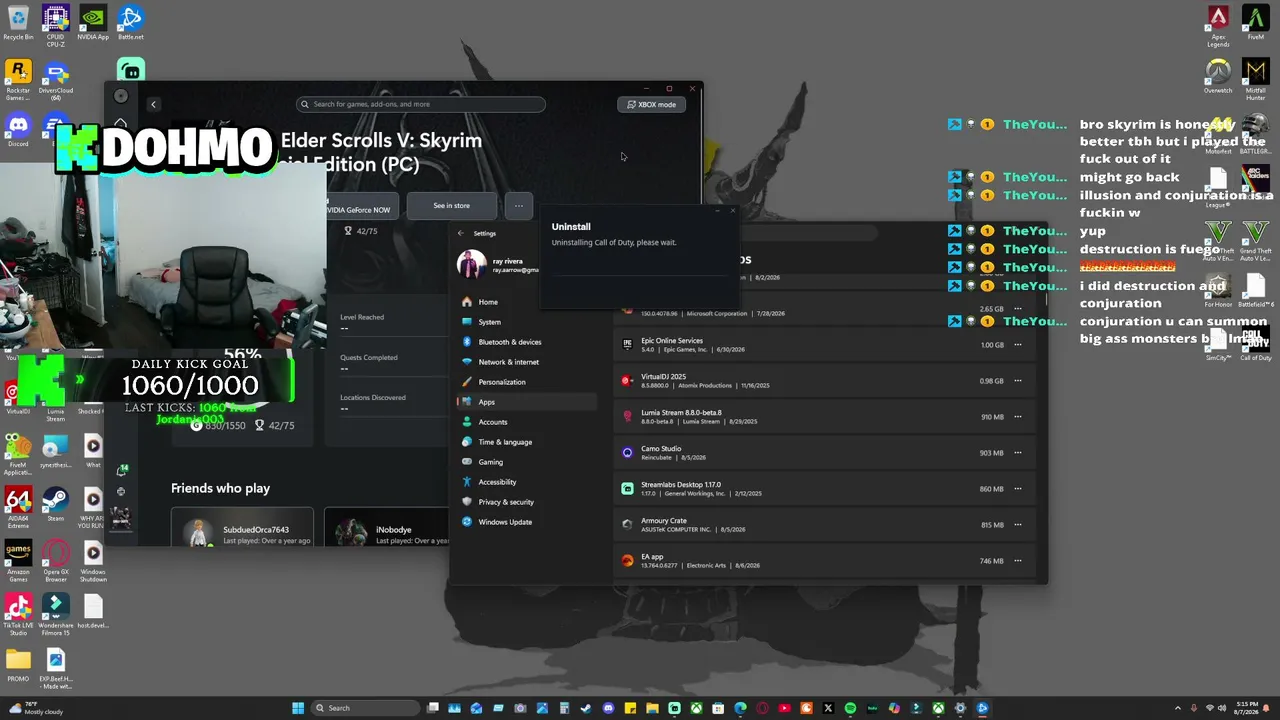1280x720 pixels.
Task: Open the Windows Start menu
Action: (x=298, y=708)
